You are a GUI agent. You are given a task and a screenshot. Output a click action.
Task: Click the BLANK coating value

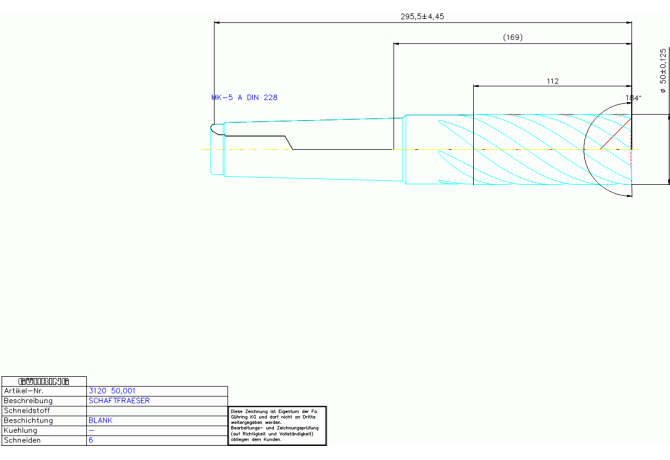pos(100,421)
